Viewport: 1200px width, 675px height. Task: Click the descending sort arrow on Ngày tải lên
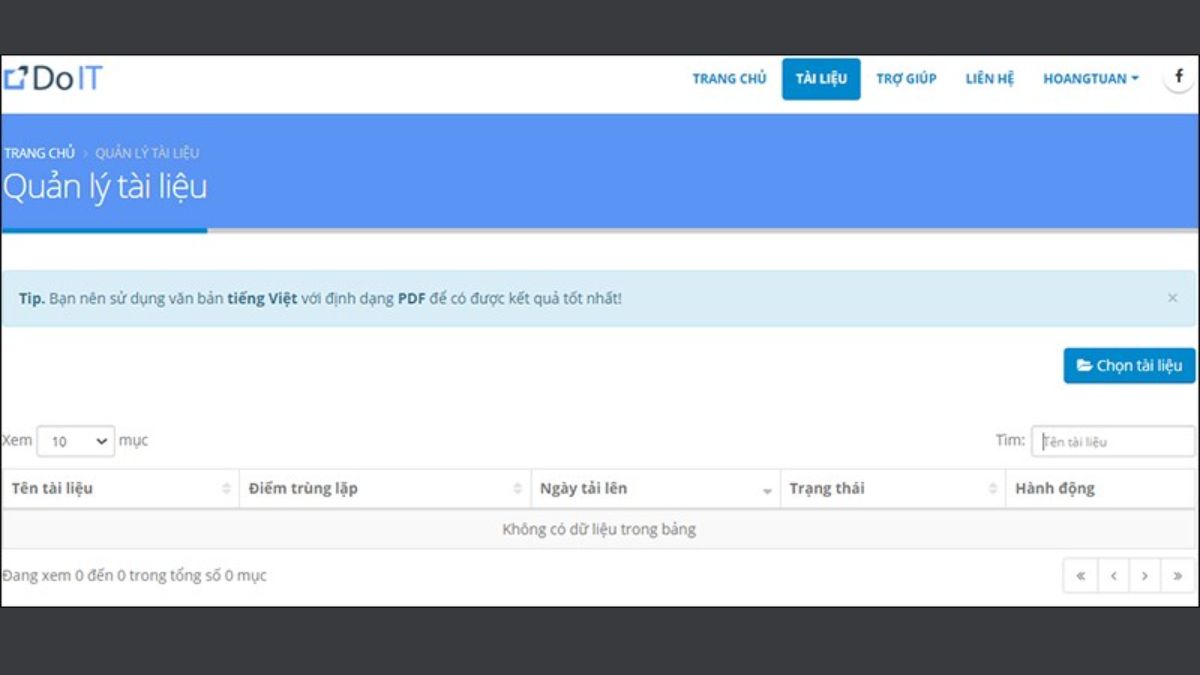767,491
